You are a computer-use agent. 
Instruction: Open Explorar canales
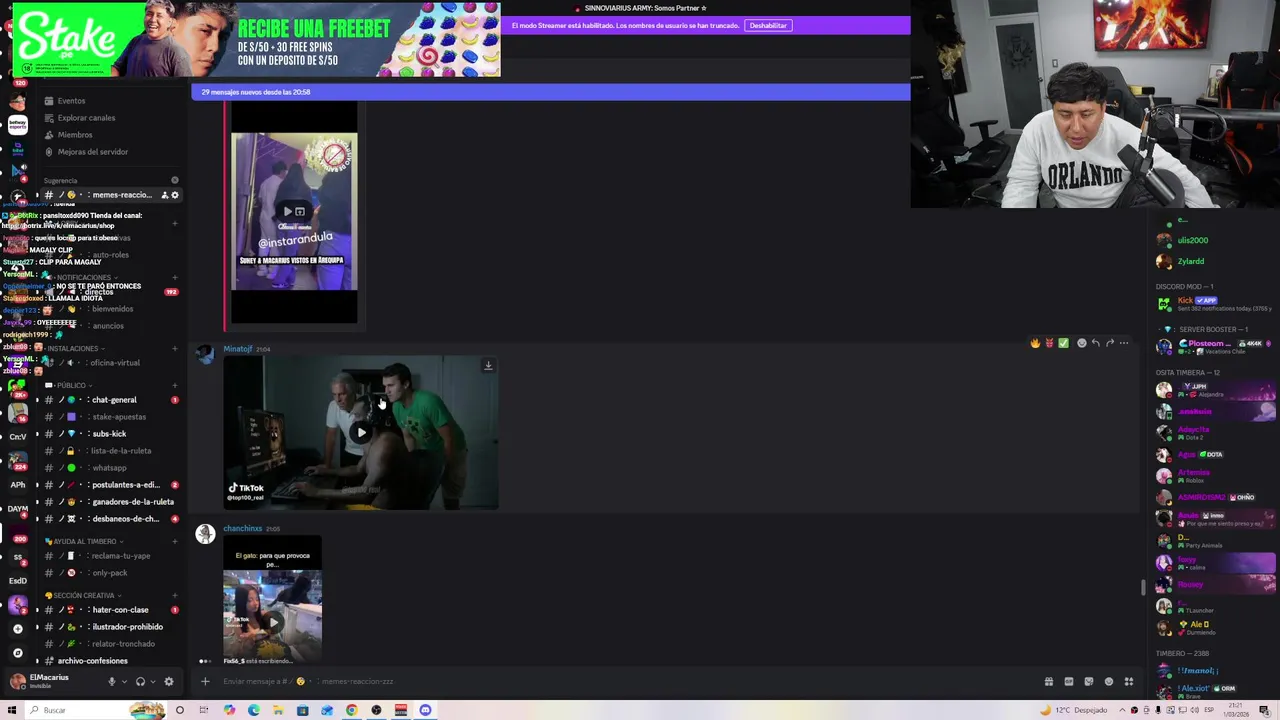pyautogui.click(x=86, y=118)
